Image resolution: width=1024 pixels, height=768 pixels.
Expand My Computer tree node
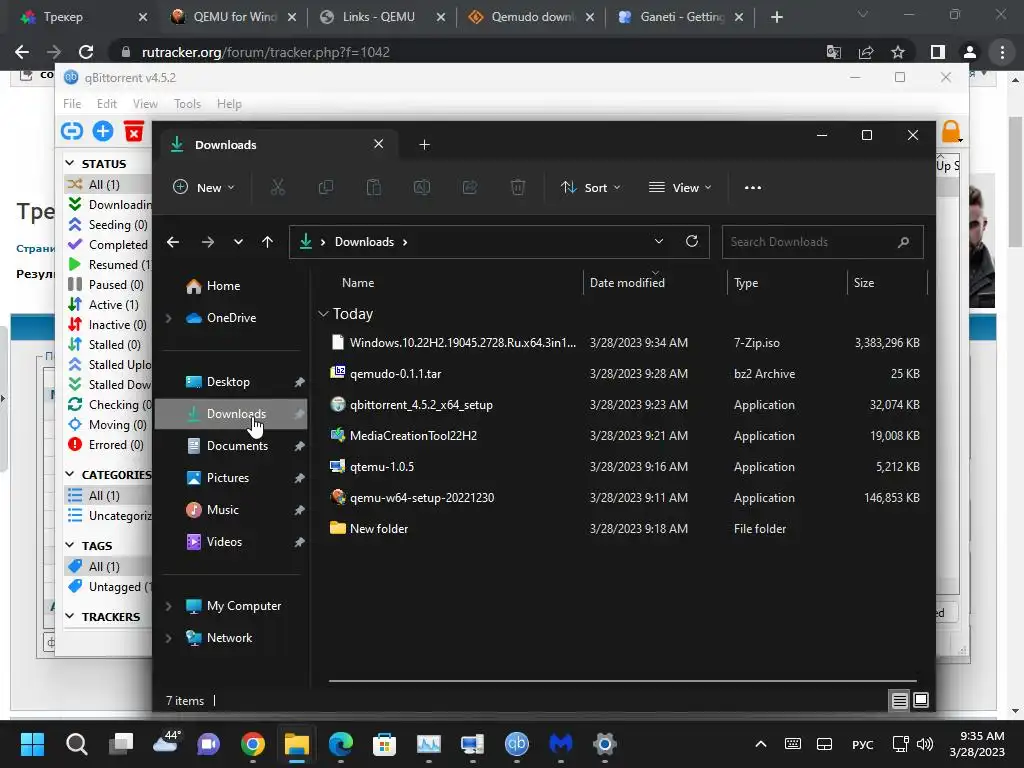coord(168,606)
